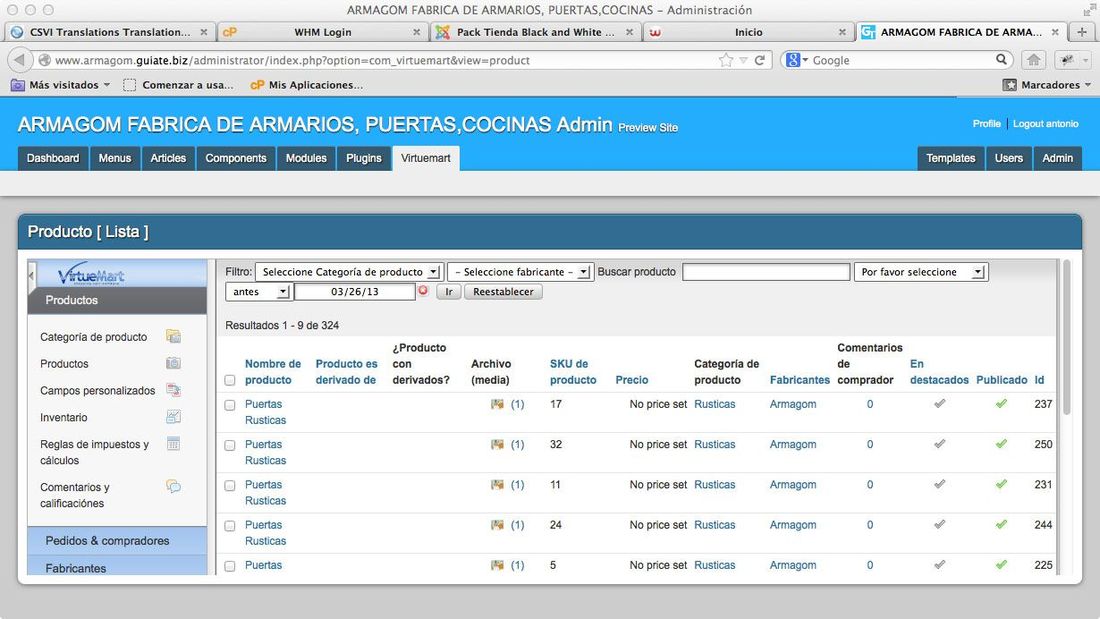This screenshot has width=1100, height=619.
Task: Click the Ir filter button
Action: [x=449, y=291]
